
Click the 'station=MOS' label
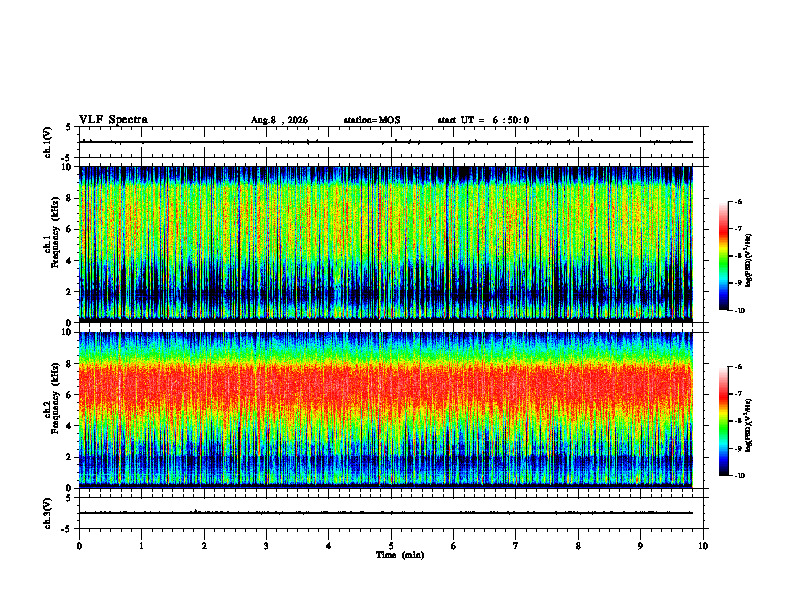pyautogui.click(x=372, y=120)
